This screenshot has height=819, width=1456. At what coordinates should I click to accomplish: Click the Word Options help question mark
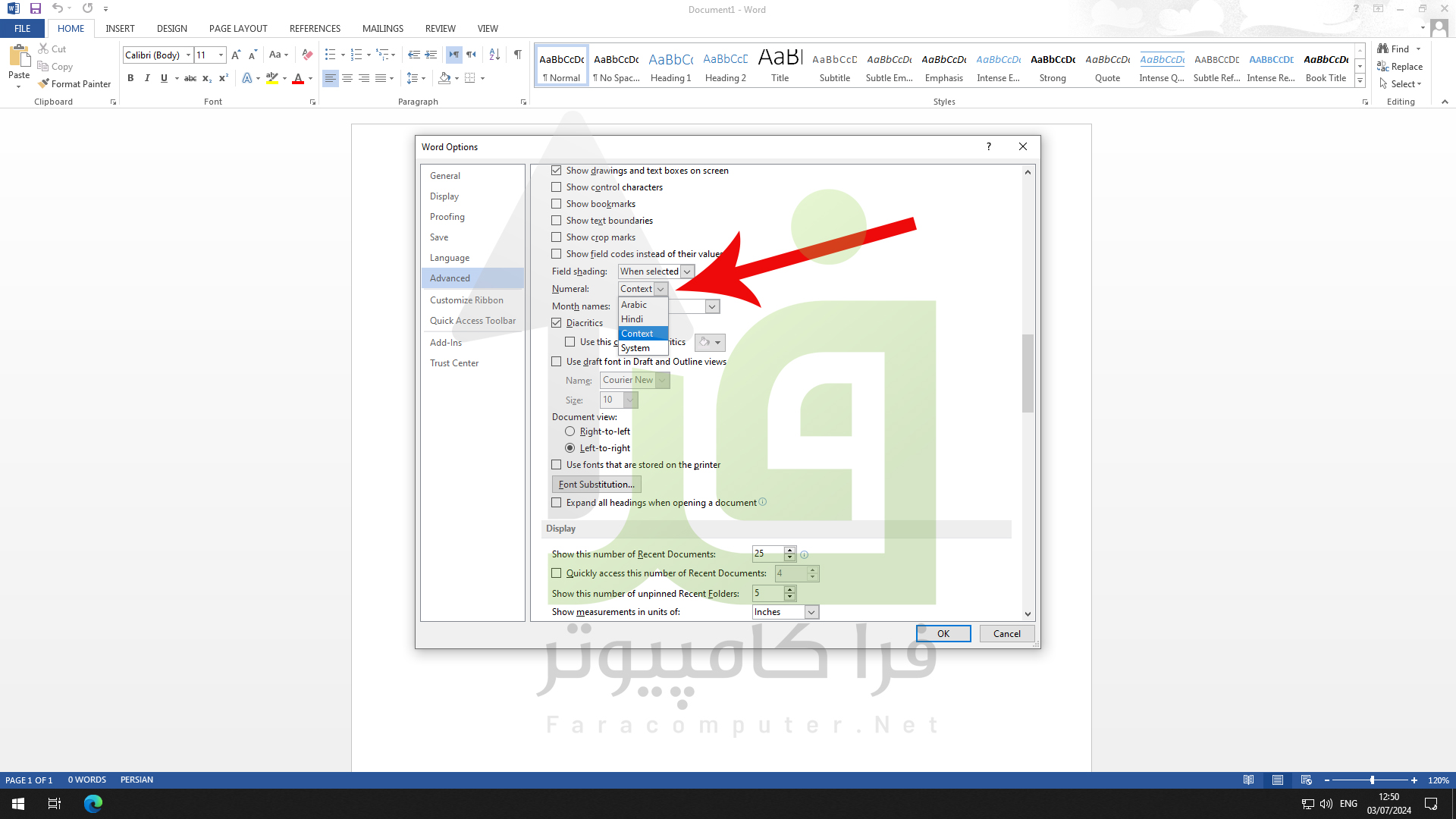click(989, 146)
